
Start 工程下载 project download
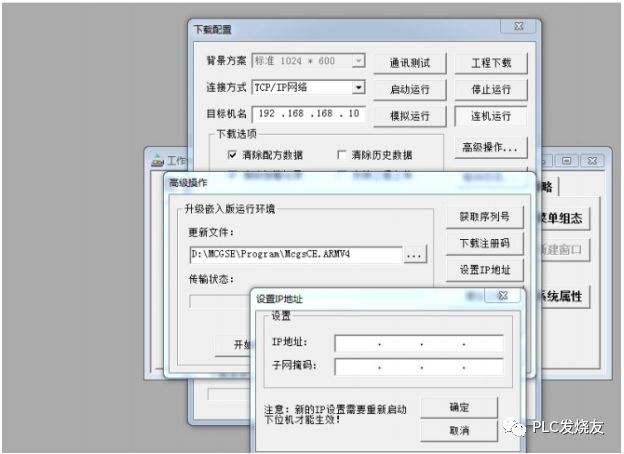point(491,63)
